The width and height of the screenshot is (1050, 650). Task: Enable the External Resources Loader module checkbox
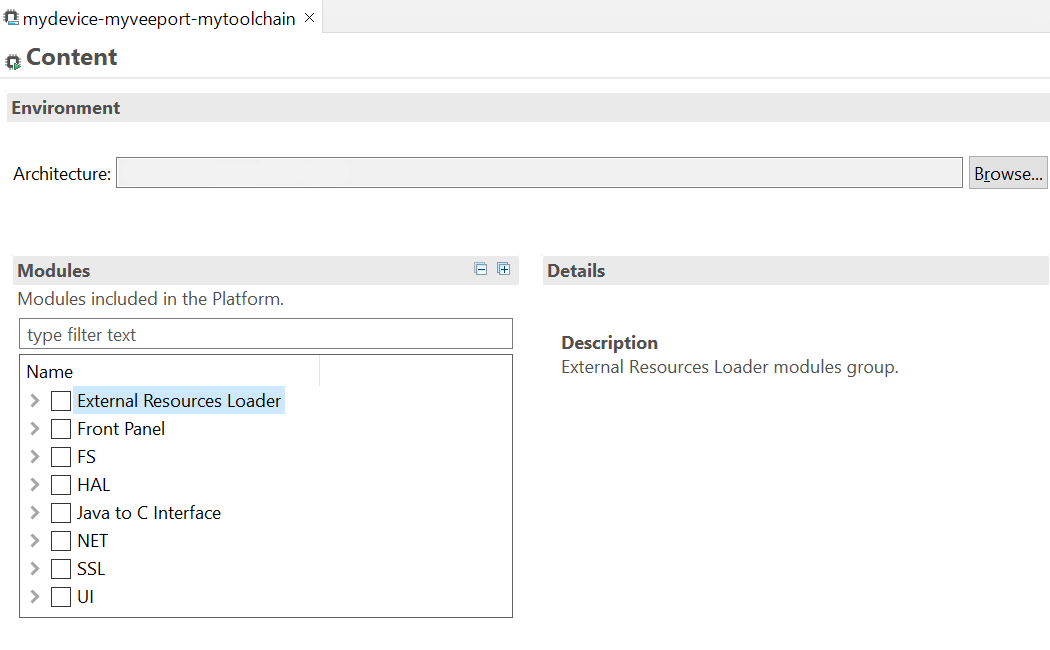60,400
